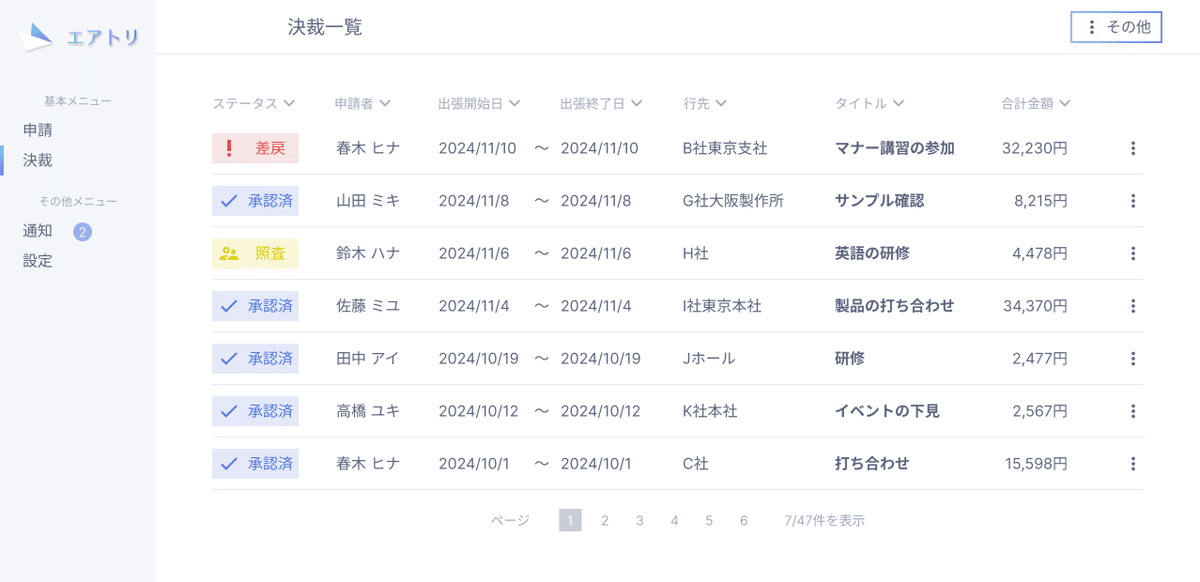
Task: Expand the 申請者 column filter
Action: [362, 103]
